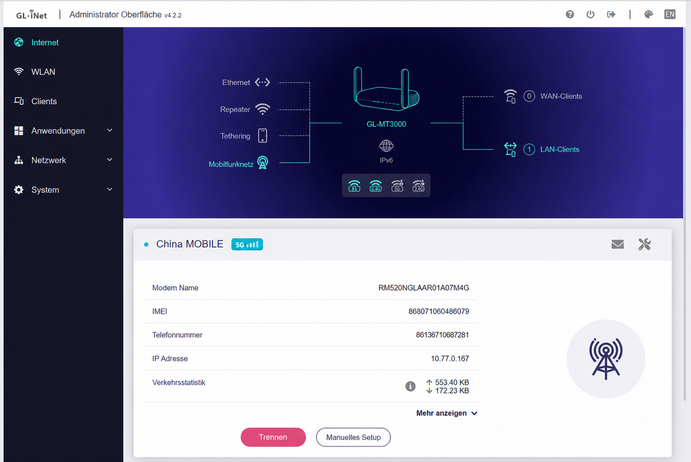Viewport: 691px width, 462px height.
Task: Click the 5G signal strength badge
Action: click(247, 244)
